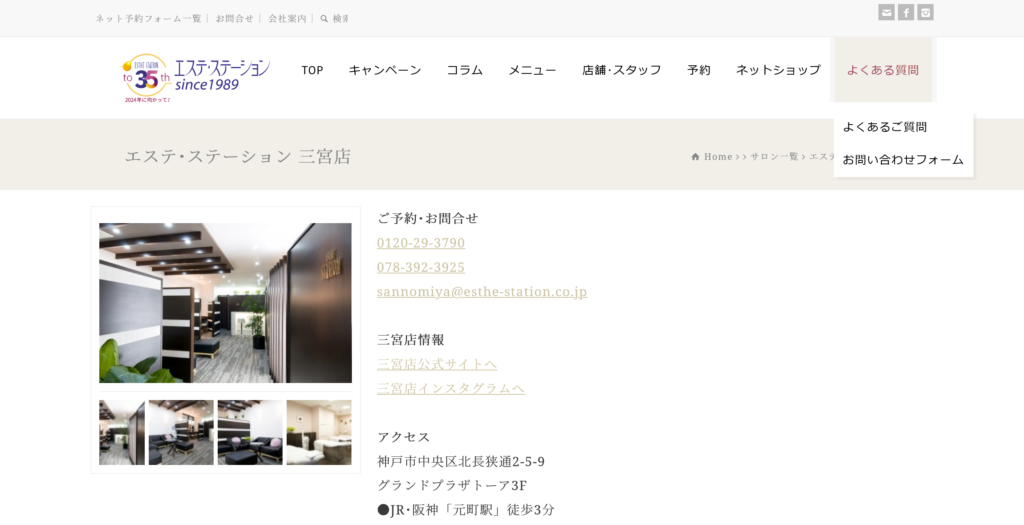The image size is (1024, 525).
Task: Open the ネットショップ navigation item
Action: pos(778,70)
